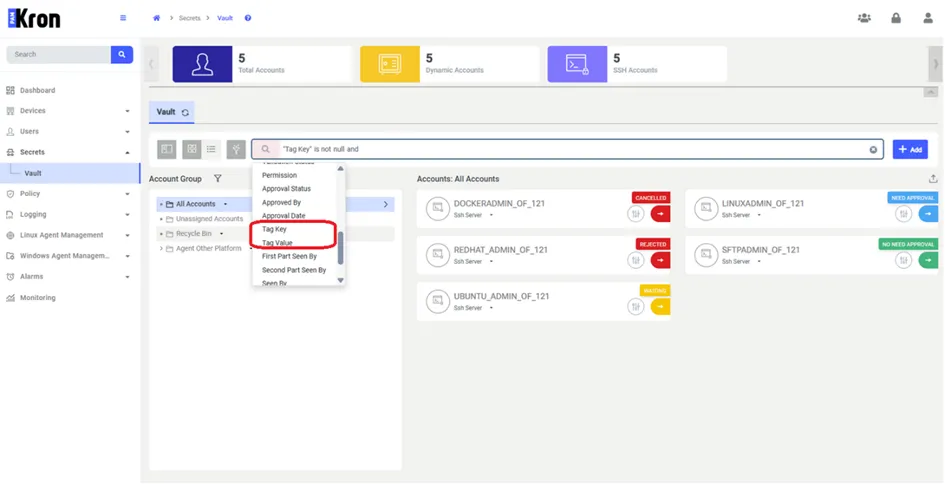This screenshot has width=945, height=484.
Task: Select Tag Key in filter list
Action: click(274, 230)
